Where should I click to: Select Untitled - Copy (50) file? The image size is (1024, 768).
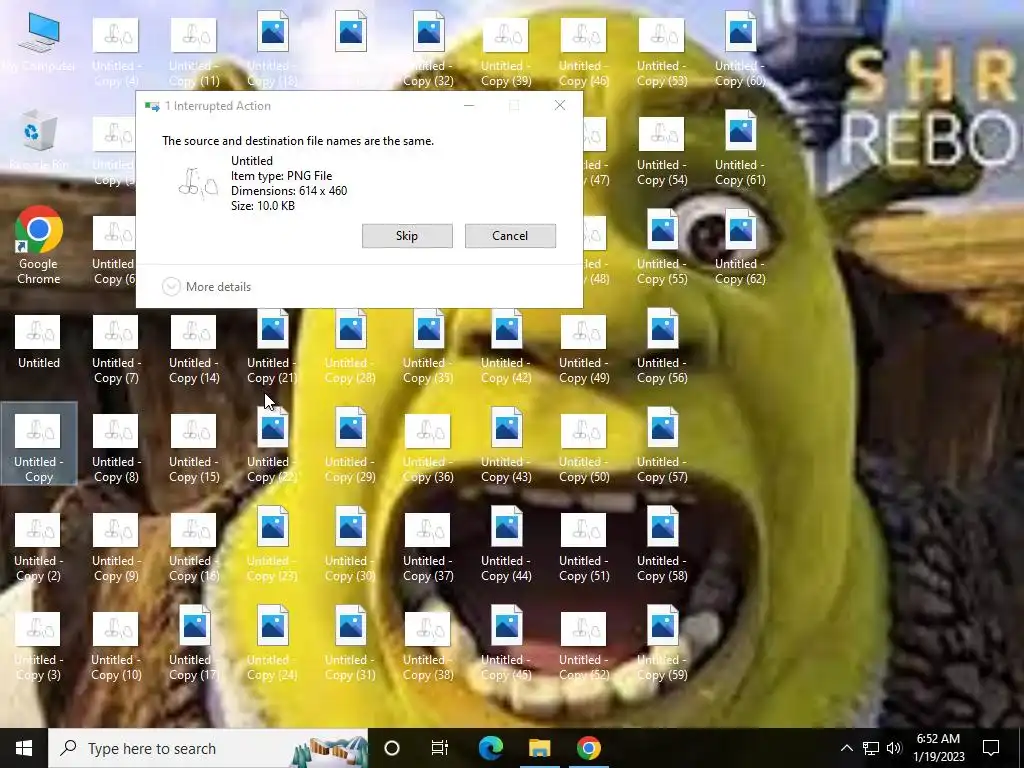click(584, 449)
